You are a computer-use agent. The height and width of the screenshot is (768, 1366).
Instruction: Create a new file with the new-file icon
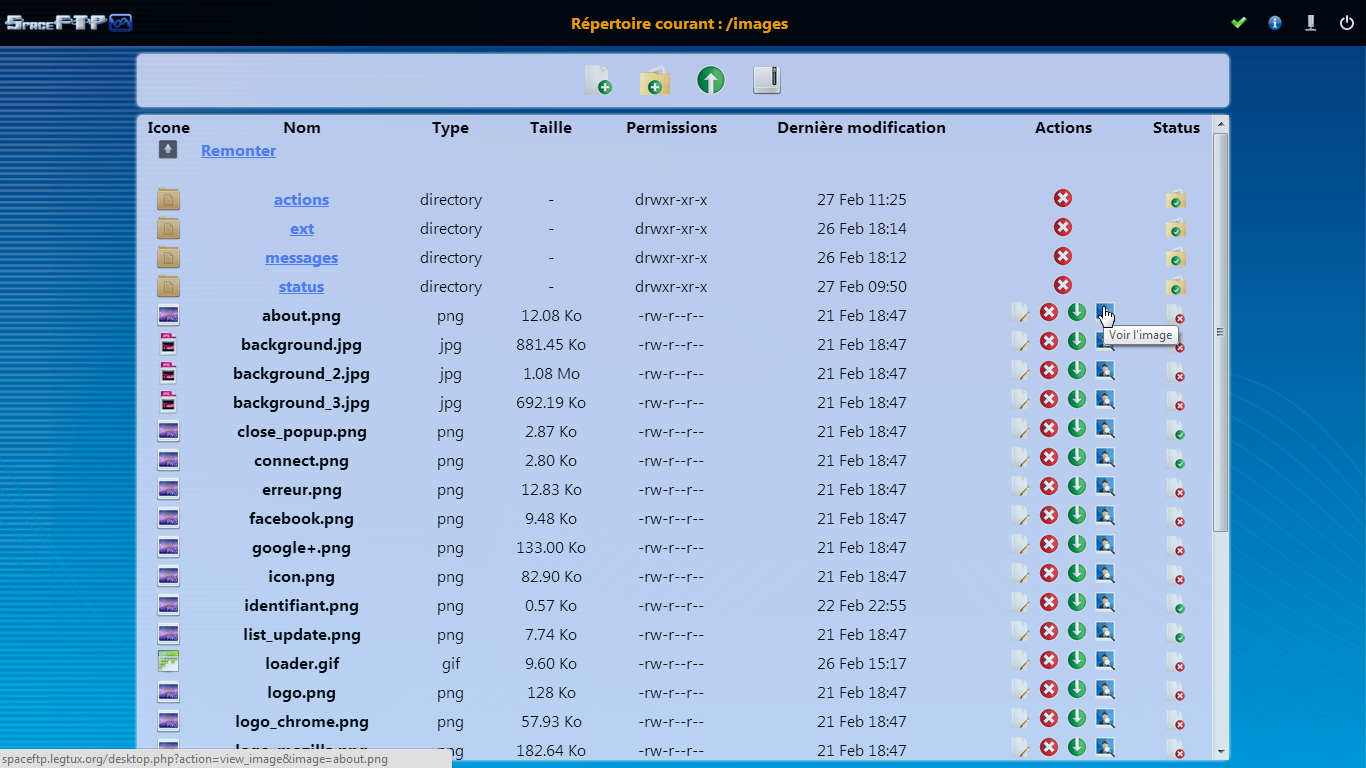[599, 81]
